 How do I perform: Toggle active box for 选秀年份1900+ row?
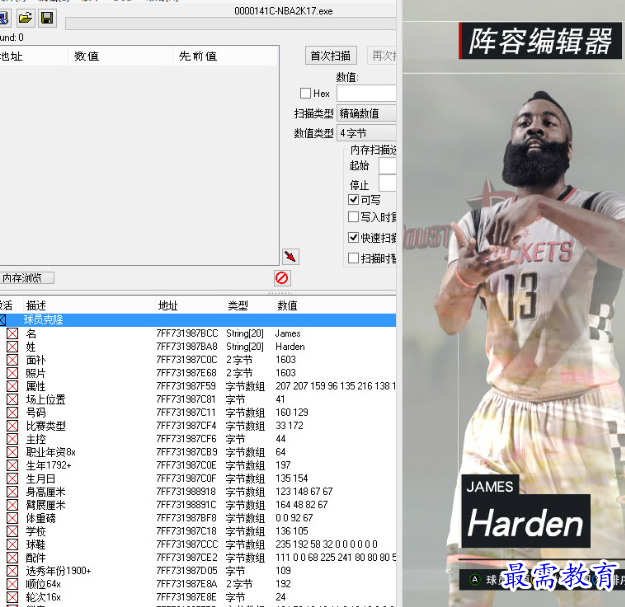pos(12,570)
